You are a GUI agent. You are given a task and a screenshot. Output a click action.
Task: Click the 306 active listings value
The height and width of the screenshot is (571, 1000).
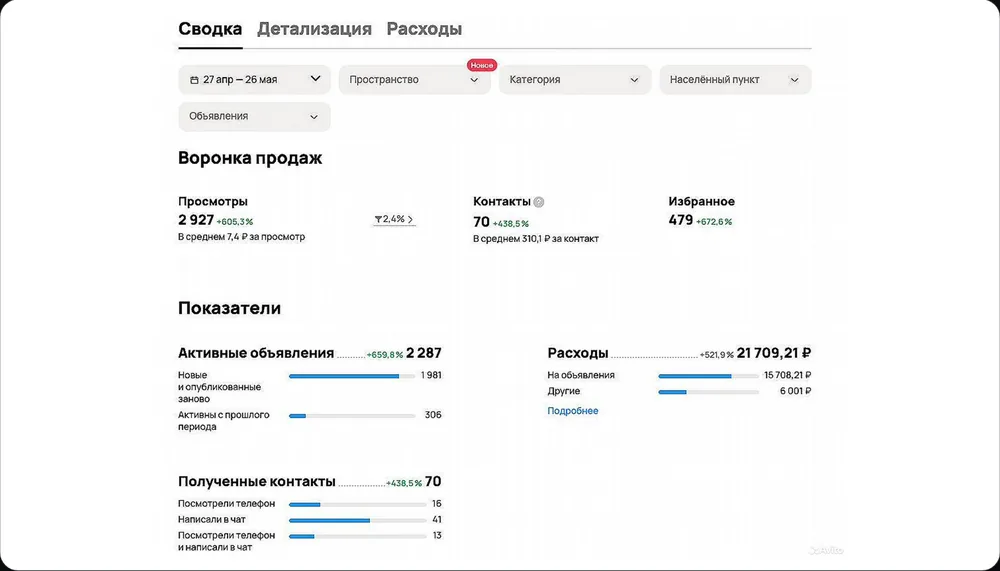tap(433, 415)
